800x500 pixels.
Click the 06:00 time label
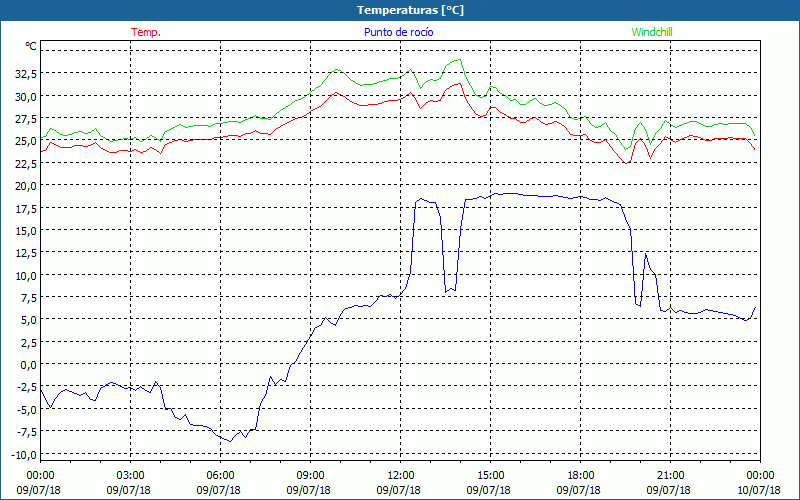pos(220,476)
